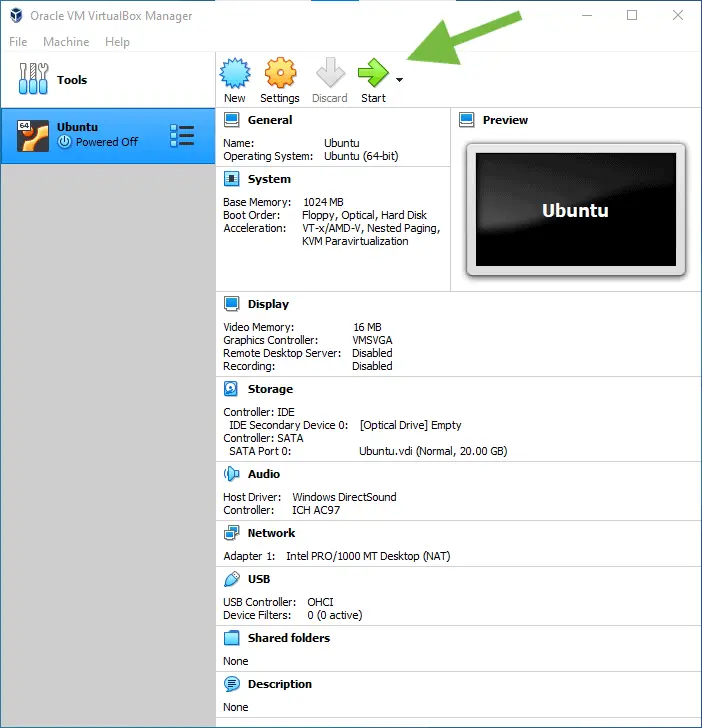The width and height of the screenshot is (702, 728).
Task: Click the Powered Off status icon
Action: point(65,142)
